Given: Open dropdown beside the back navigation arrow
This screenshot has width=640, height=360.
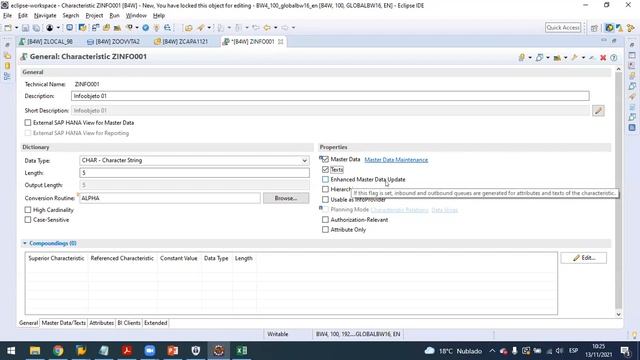Looking at the screenshot, I should coord(276,28).
